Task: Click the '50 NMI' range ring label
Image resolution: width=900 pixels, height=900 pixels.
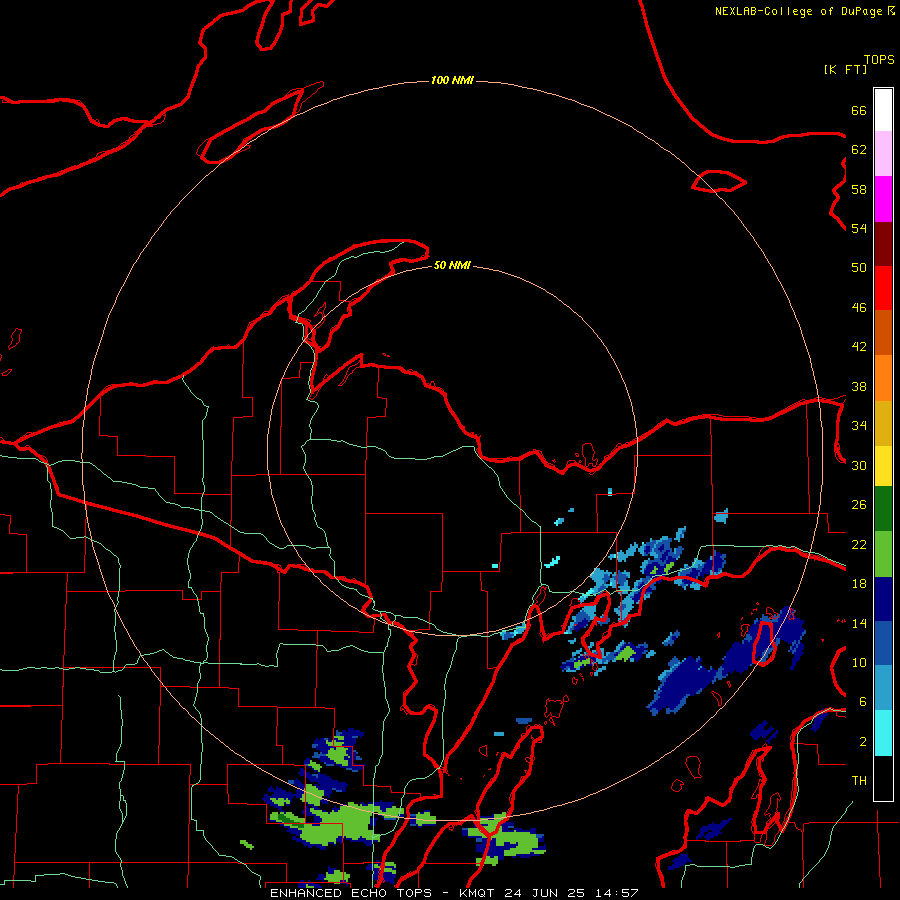Action: click(x=452, y=265)
